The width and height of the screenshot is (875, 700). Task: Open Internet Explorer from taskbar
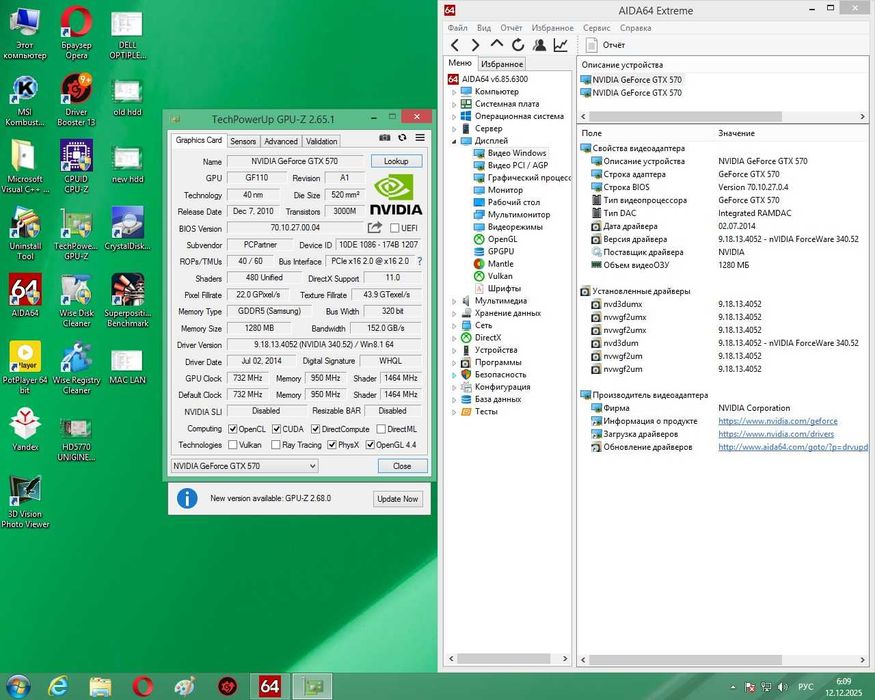click(58, 687)
